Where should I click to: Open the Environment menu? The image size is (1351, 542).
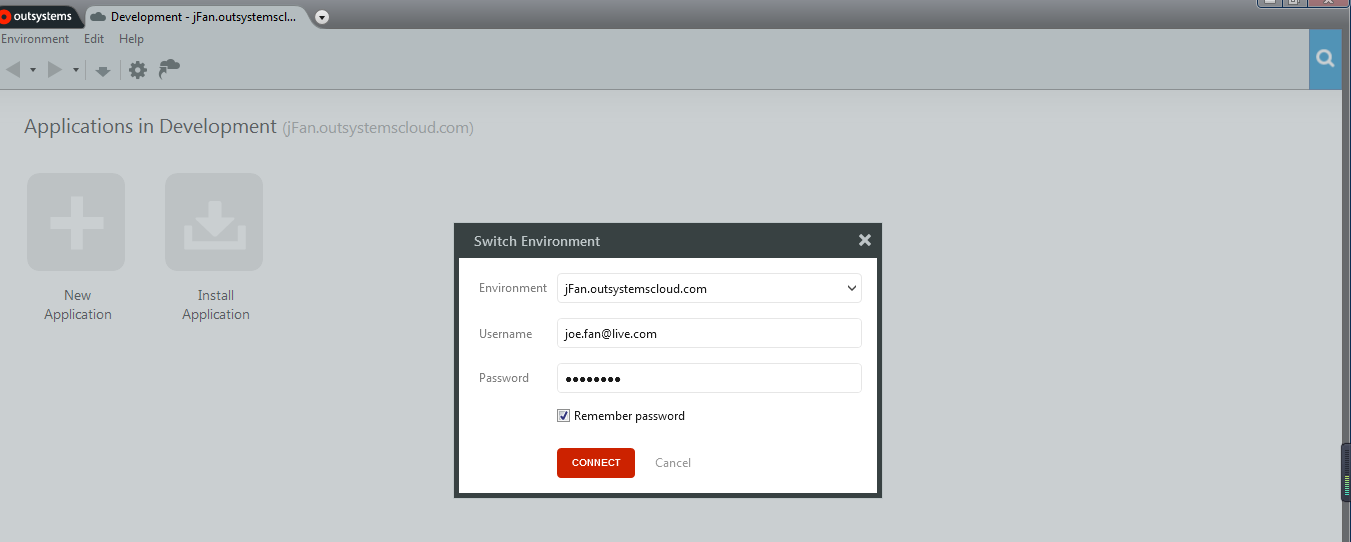pyautogui.click(x=35, y=39)
